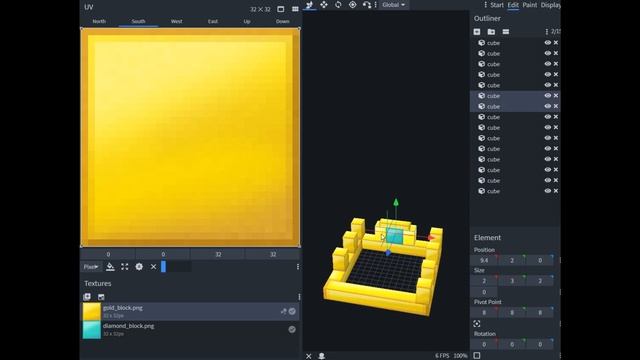Toggle visibility of the fourth cube

click(x=548, y=74)
